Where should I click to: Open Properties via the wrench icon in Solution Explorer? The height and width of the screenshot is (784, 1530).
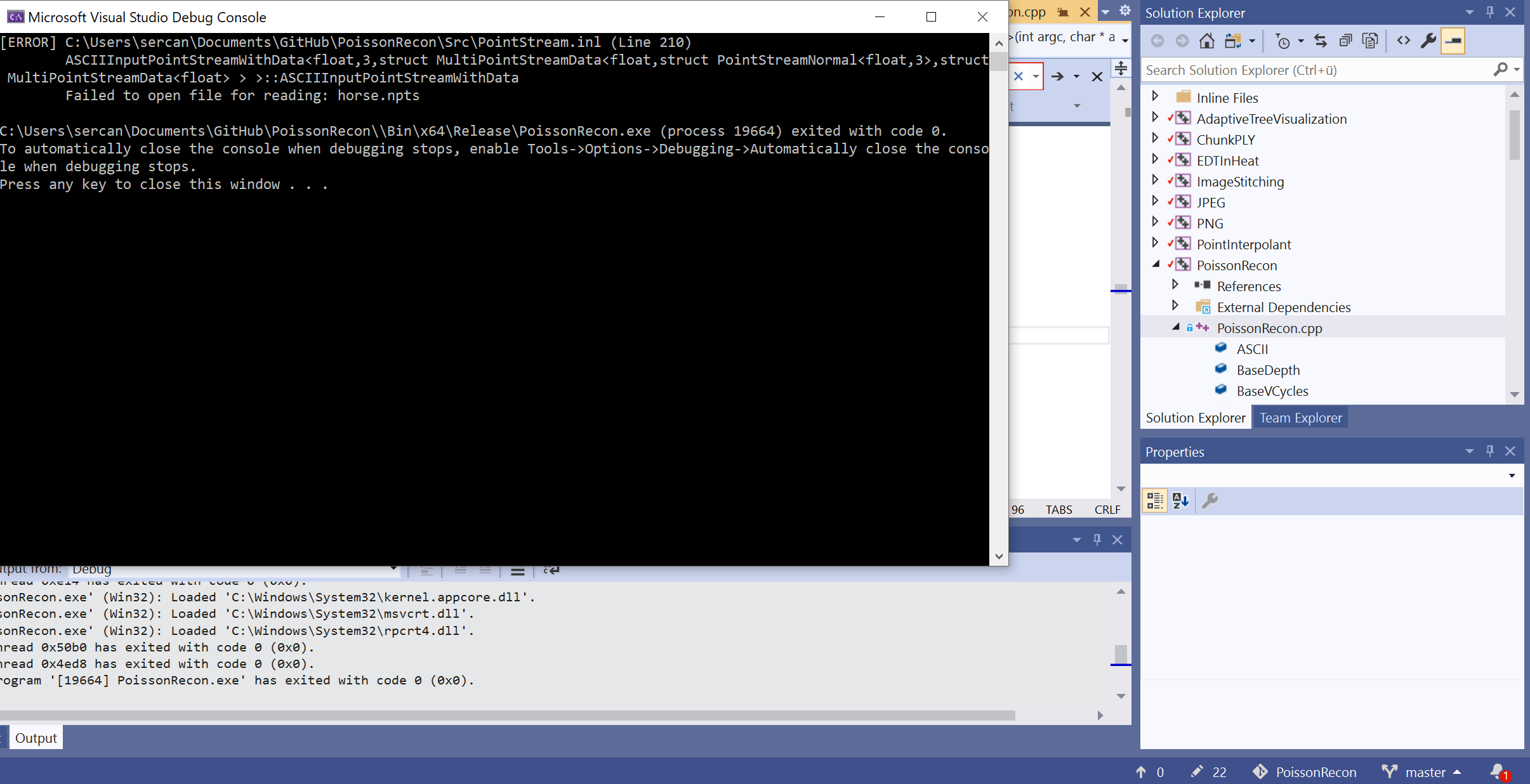pyautogui.click(x=1429, y=40)
